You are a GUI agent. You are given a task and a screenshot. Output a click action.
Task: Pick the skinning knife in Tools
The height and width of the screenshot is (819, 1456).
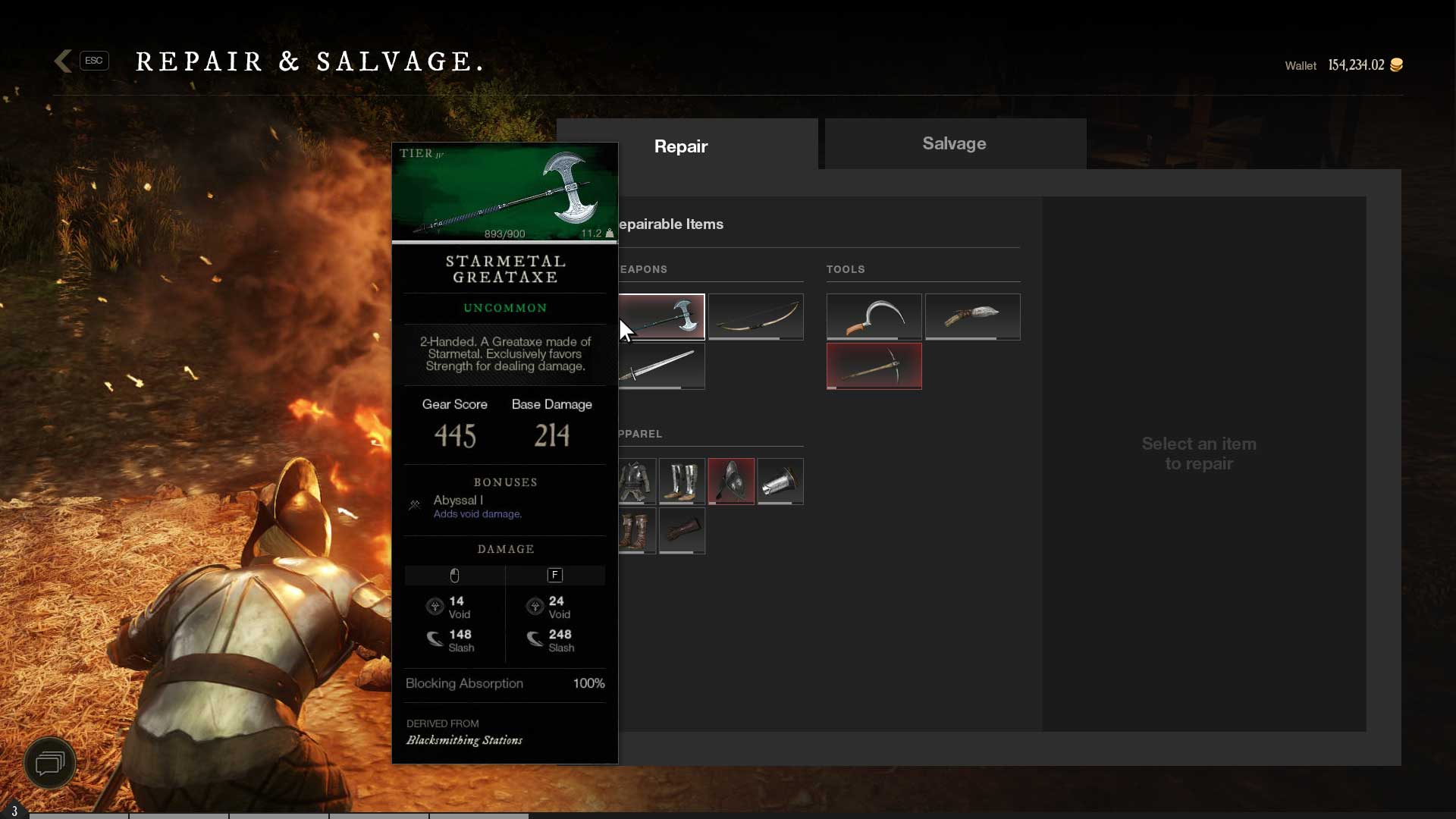point(972,316)
